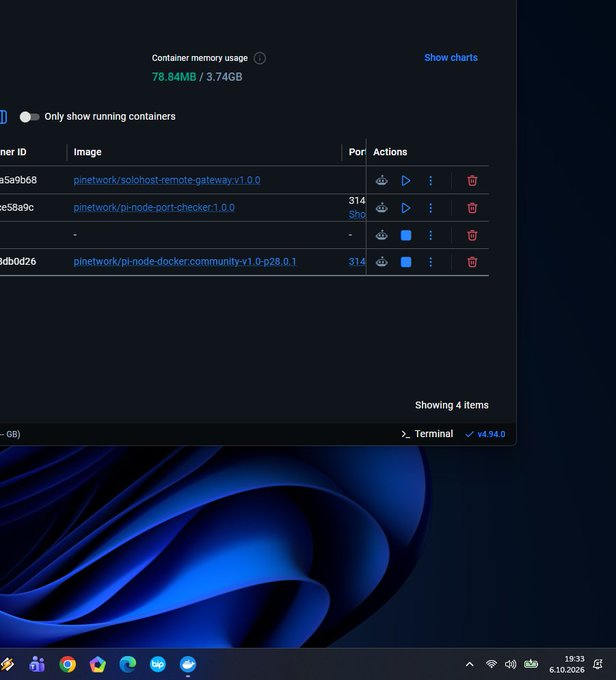
Task: Open pinetwork/pi-node-docker:community-v1.0-p28.0.1 image link
Action: point(185,262)
